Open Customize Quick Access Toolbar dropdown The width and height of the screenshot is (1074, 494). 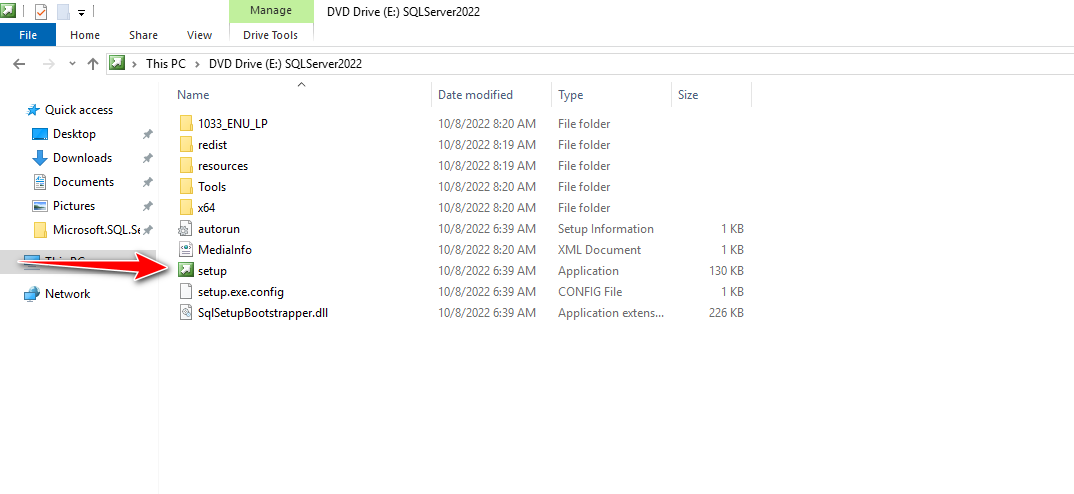(81, 13)
